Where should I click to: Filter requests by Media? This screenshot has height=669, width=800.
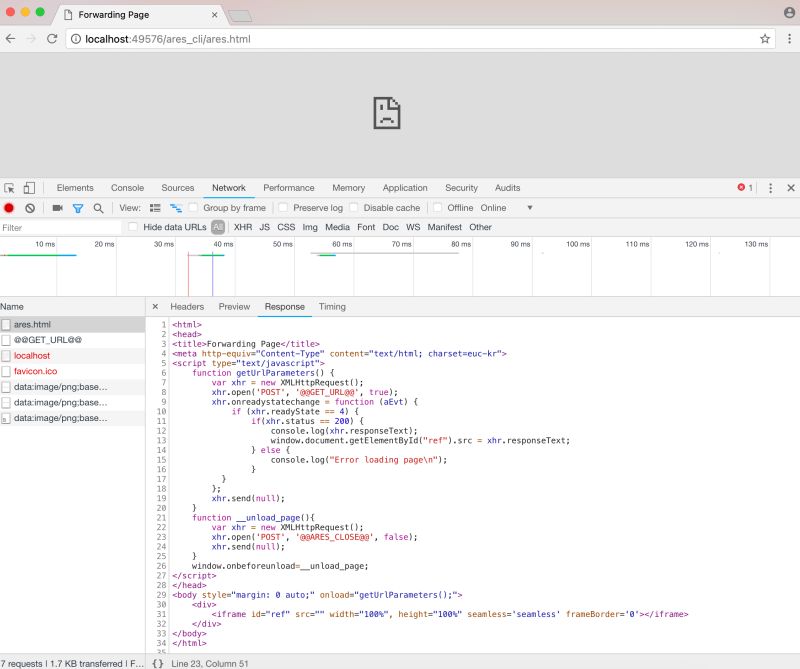tap(337, 227)
